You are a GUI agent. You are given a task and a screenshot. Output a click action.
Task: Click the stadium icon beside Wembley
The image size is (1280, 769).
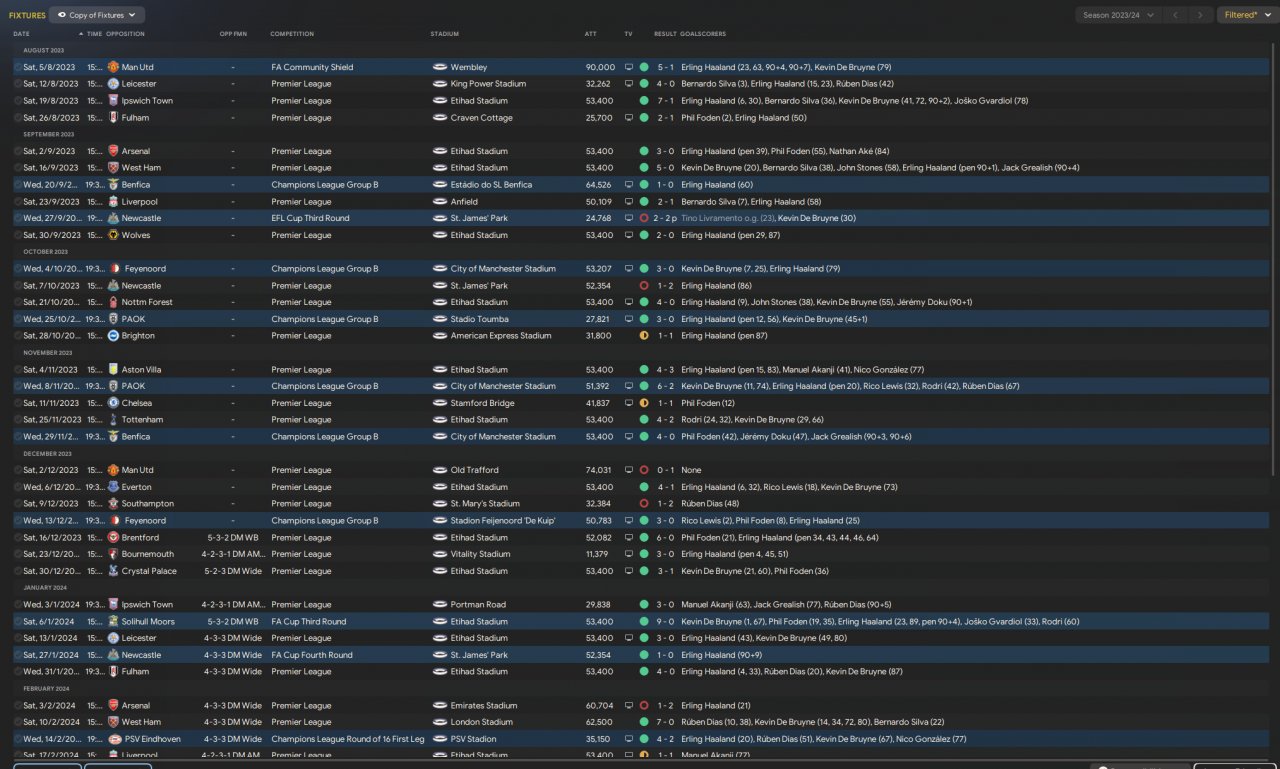tap(440, 67)
